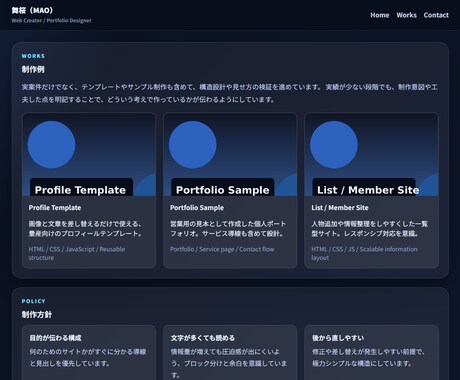Viewport: 460px width, 380px height.
Task: Click the 制作例 heading
Action: (33, 69)
